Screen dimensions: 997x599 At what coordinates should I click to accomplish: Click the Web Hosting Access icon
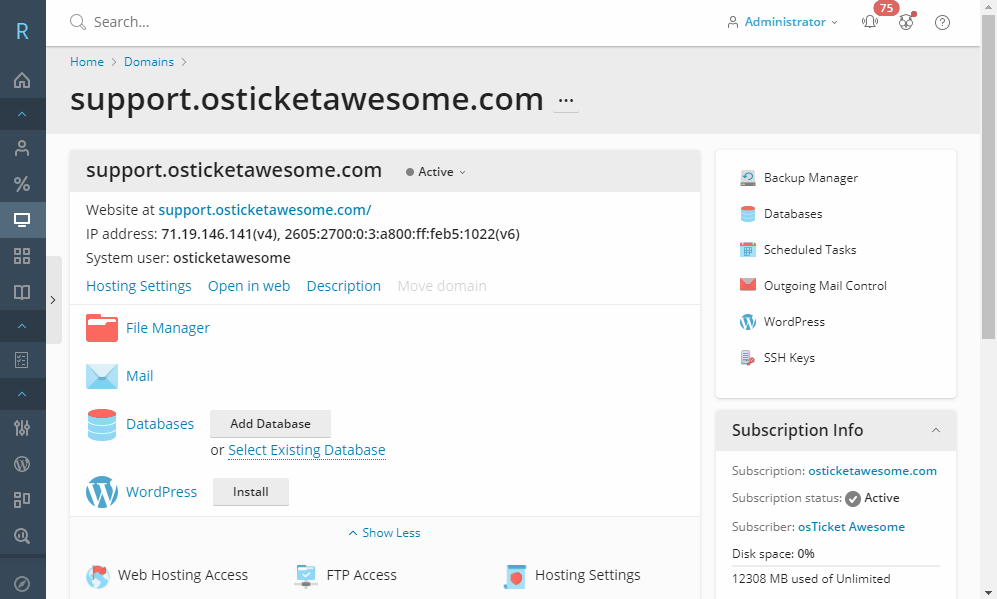coord(98,576)
